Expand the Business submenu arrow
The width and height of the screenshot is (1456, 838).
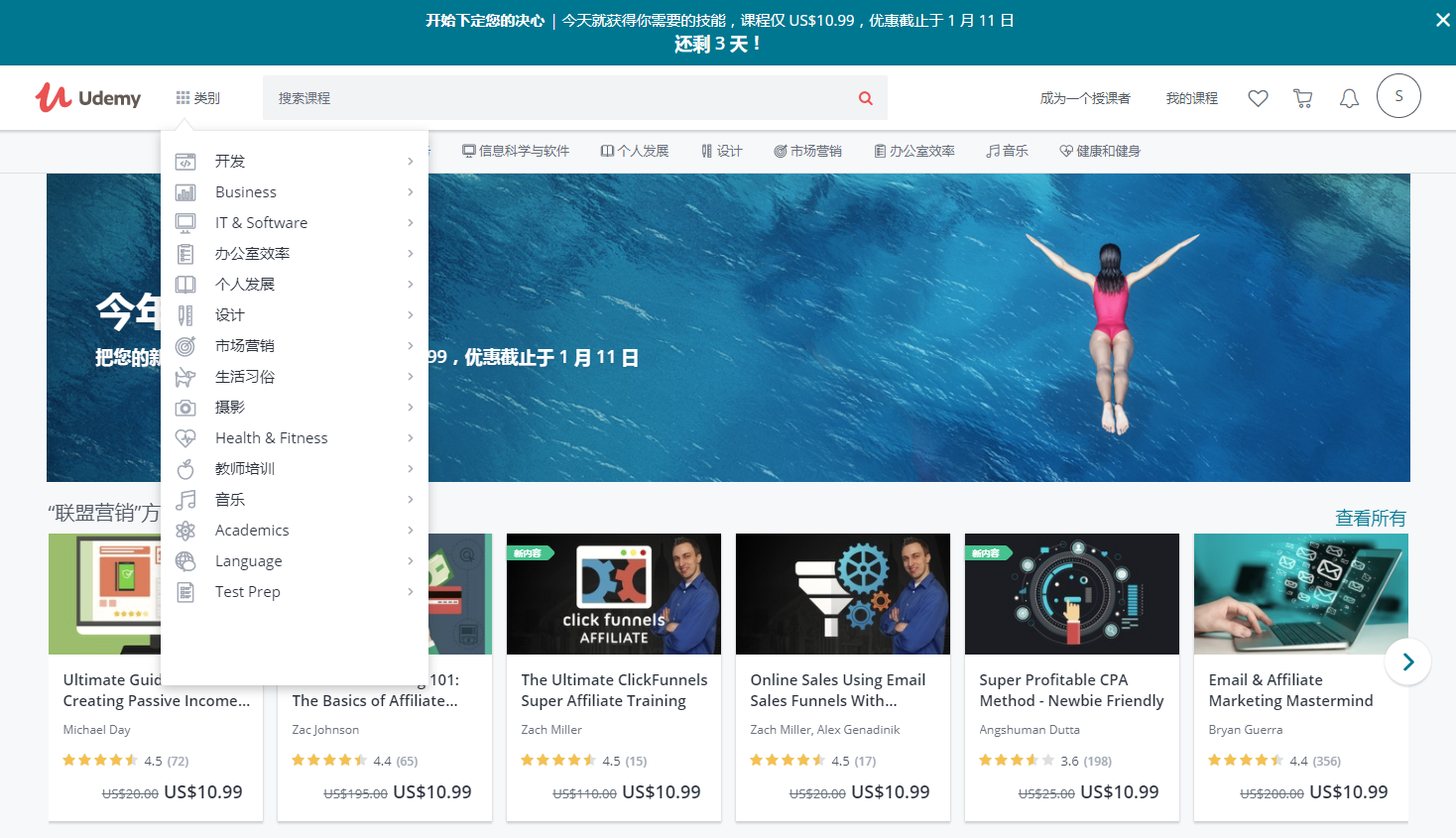click(410, 192)
